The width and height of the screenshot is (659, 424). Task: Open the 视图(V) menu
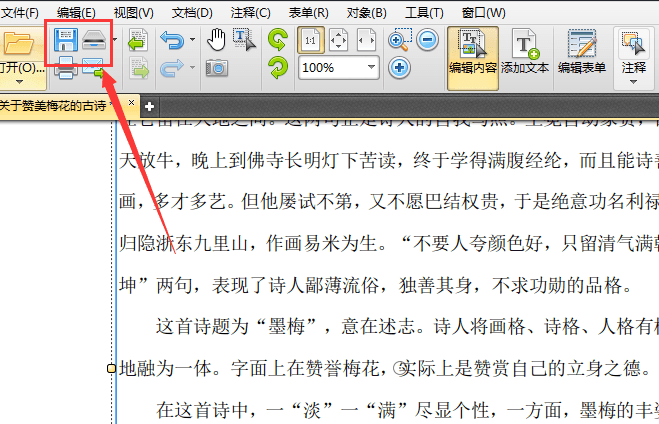tap(134, 13)
